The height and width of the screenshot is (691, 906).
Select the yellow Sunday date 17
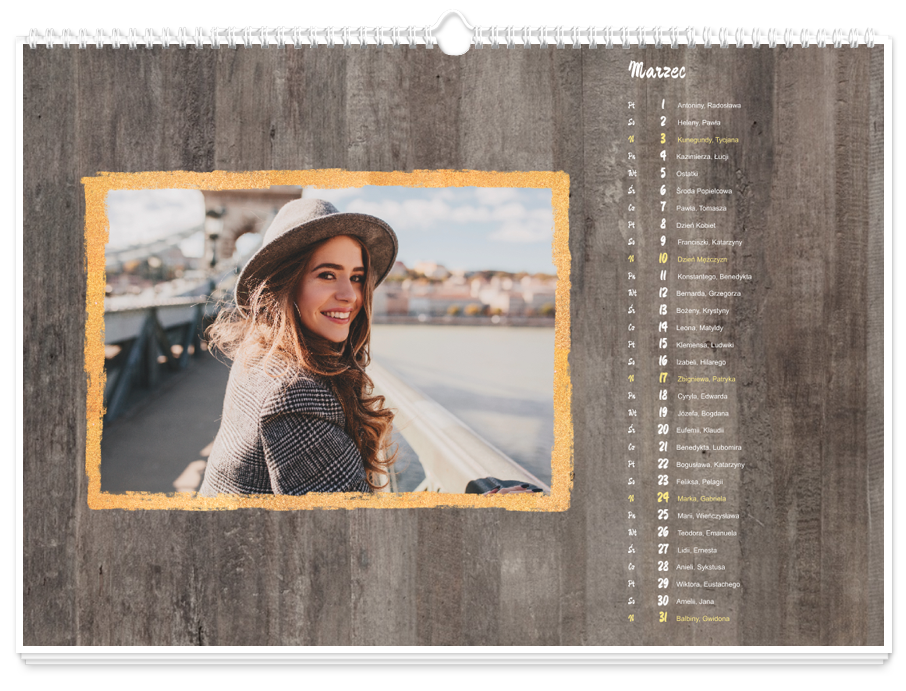pos(662,379)
